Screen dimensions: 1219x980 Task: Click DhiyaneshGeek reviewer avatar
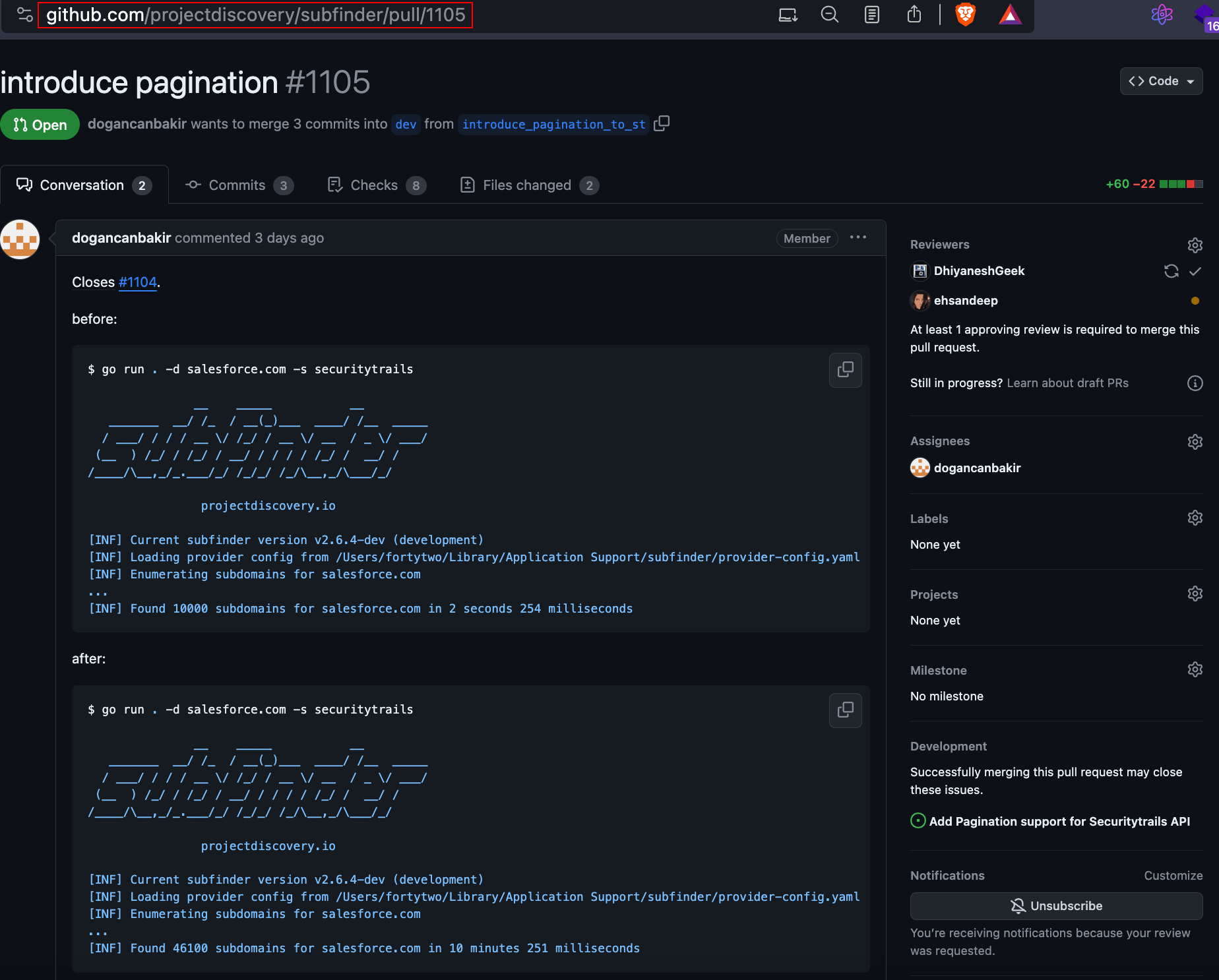(920, 271)
